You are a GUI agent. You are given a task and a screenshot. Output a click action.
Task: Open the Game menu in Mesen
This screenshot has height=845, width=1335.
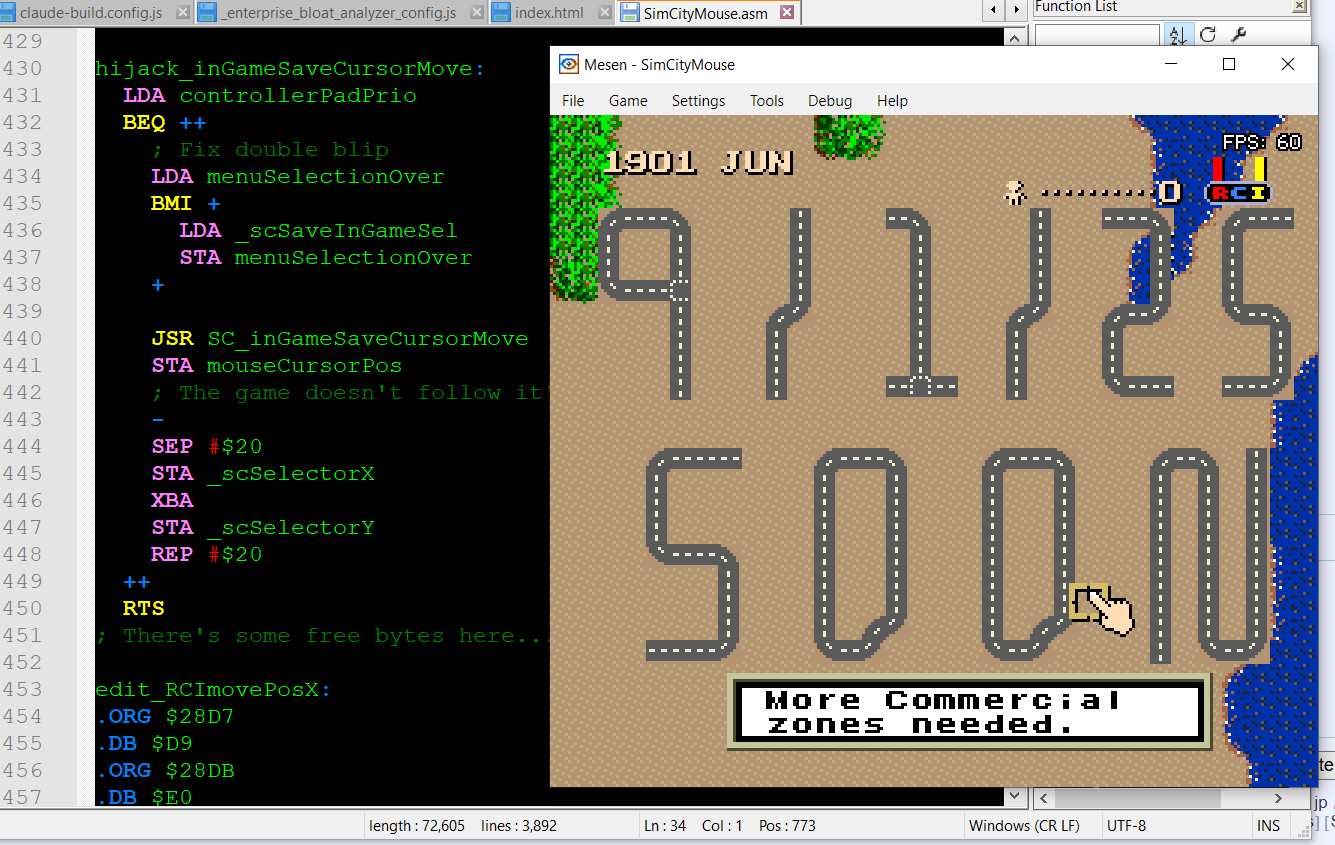628,101
